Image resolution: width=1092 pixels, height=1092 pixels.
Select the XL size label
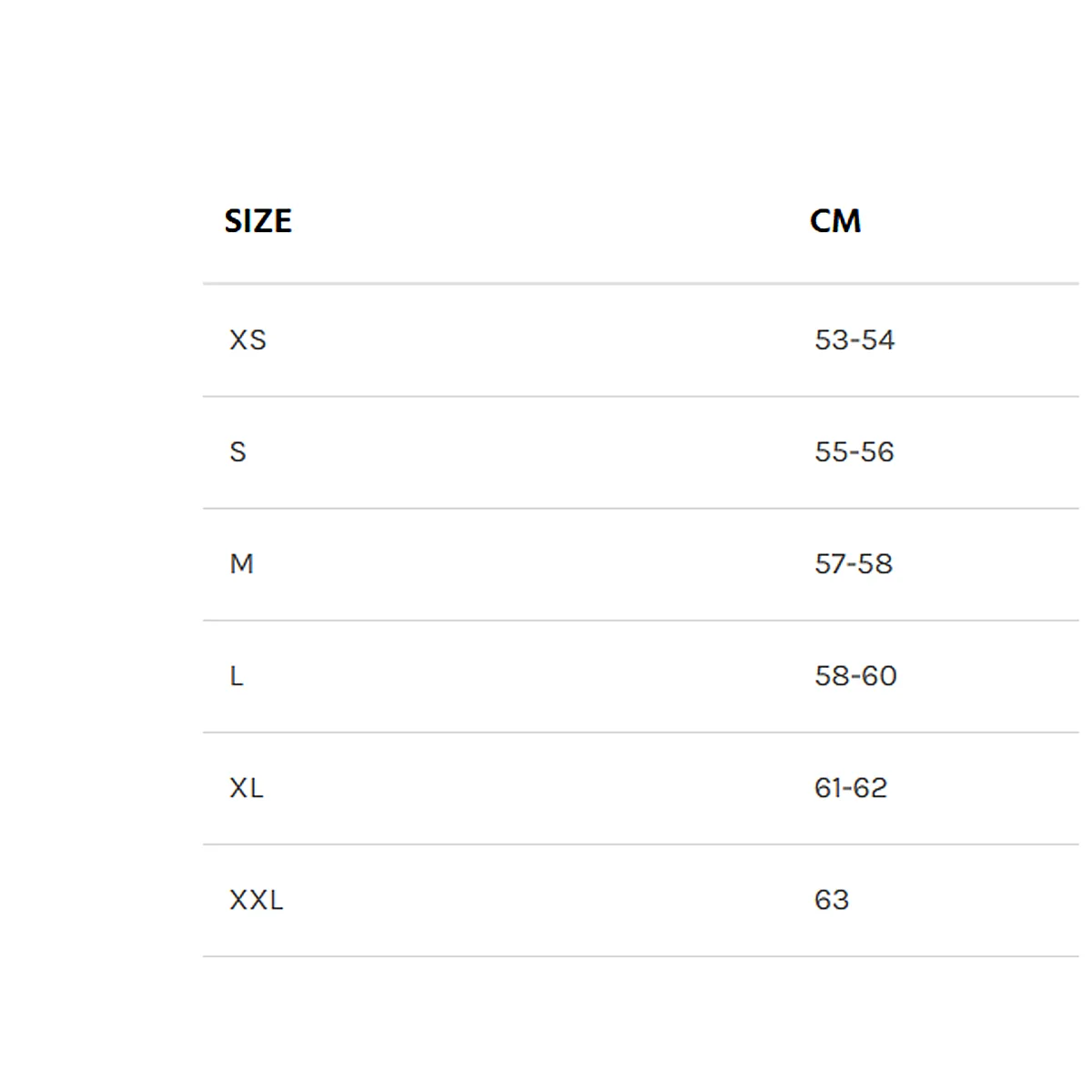coord(247,787)
